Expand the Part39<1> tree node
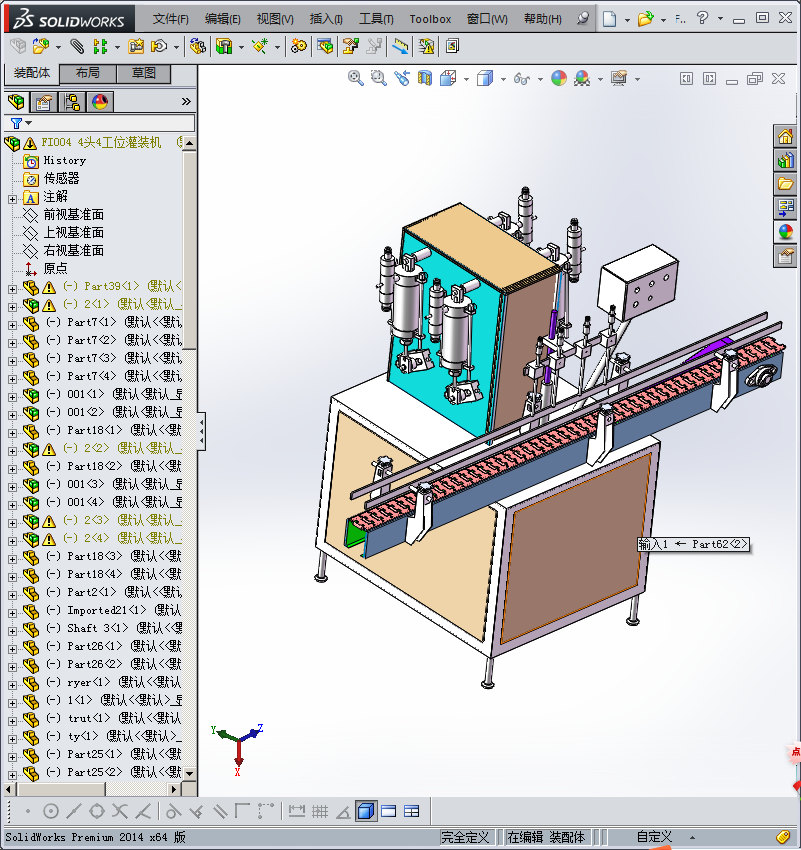This screenshot has width=801, height=850. 12,289
